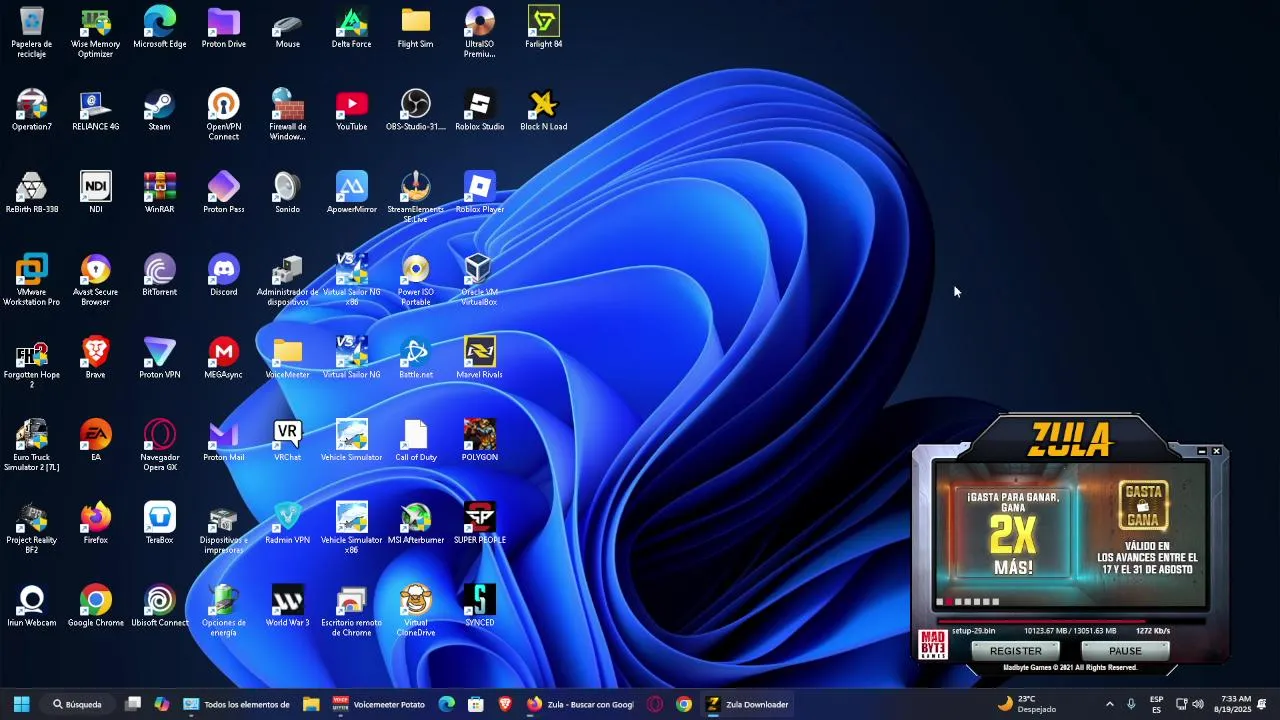Screen dimensions: 1280x720
Task: Select the VRChat desktop icon
Action: [287, 440]
